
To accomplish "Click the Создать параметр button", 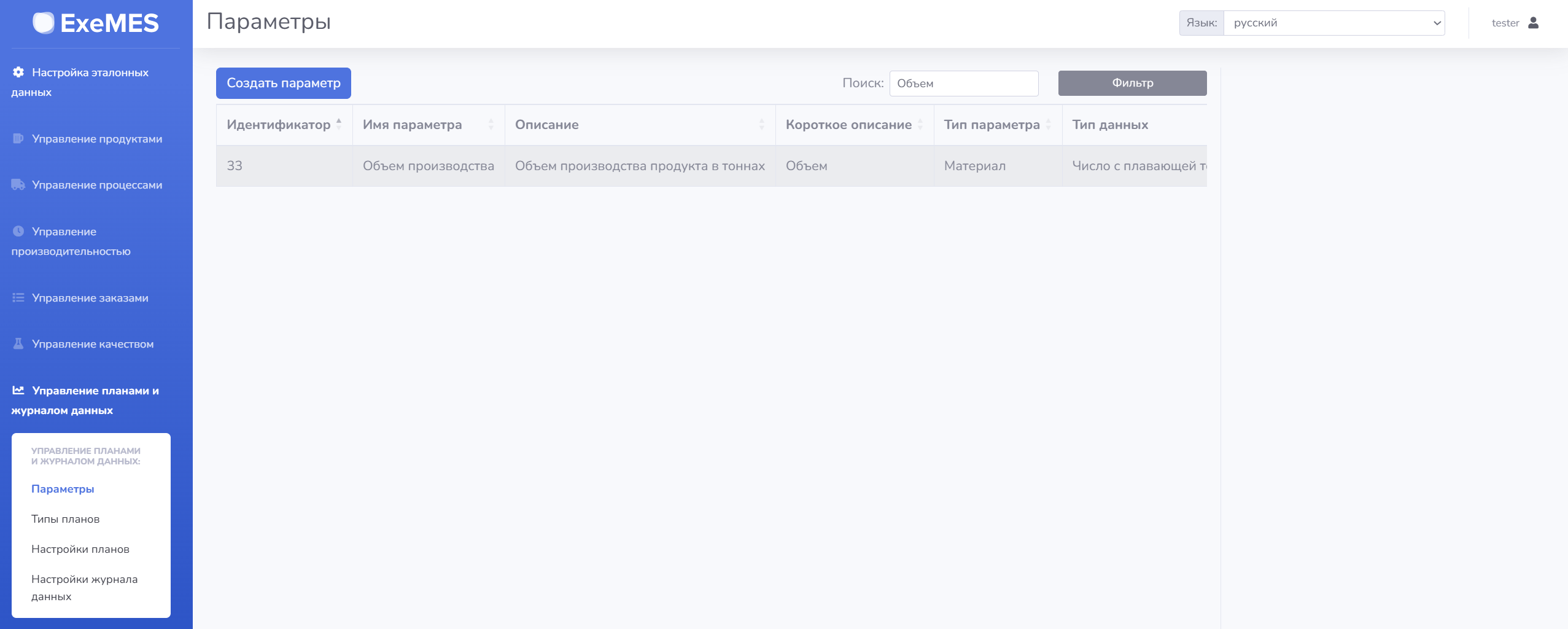I will [284, 83].
